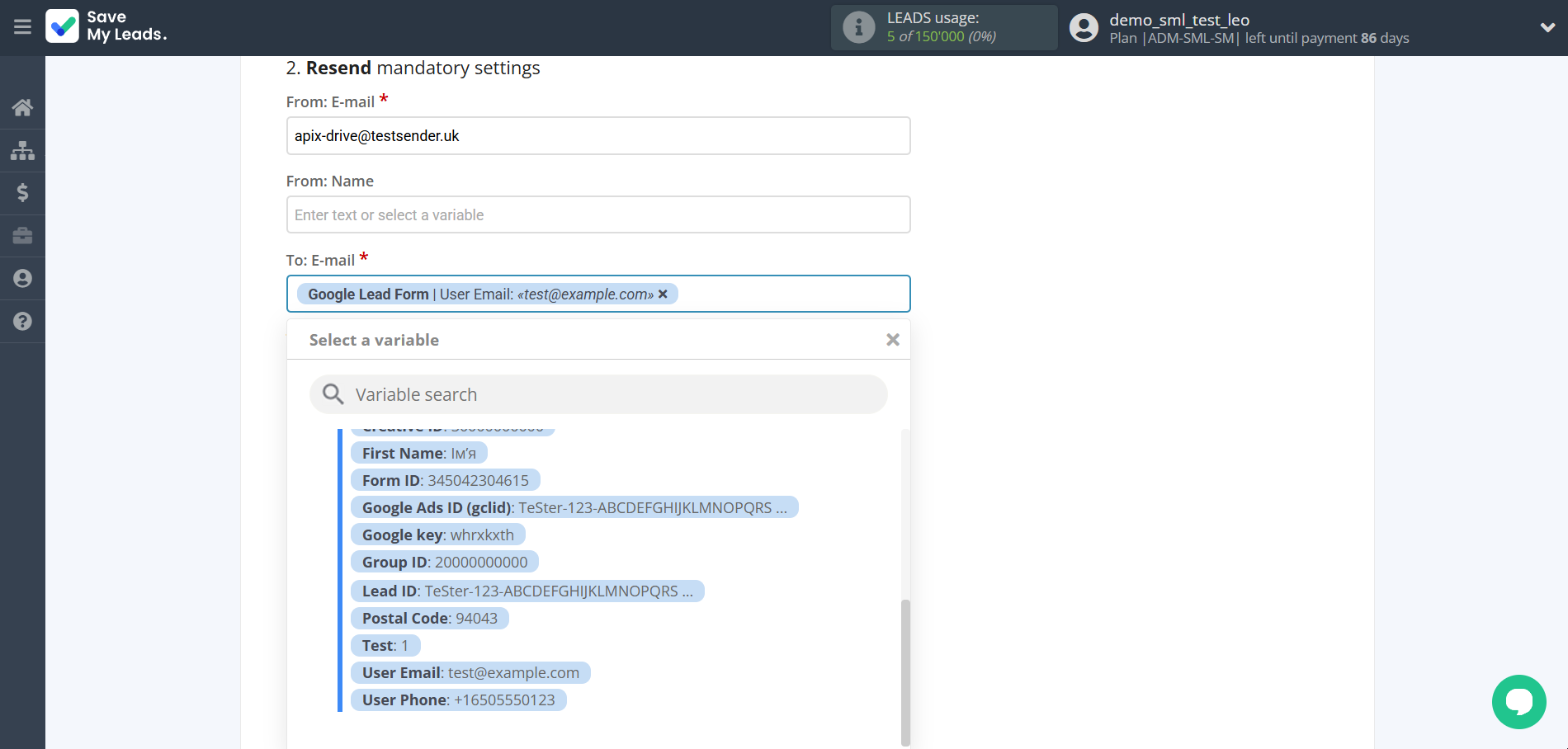
Task: Open the services briefcase sidebar icon
Action: click(x=22, y=236)
